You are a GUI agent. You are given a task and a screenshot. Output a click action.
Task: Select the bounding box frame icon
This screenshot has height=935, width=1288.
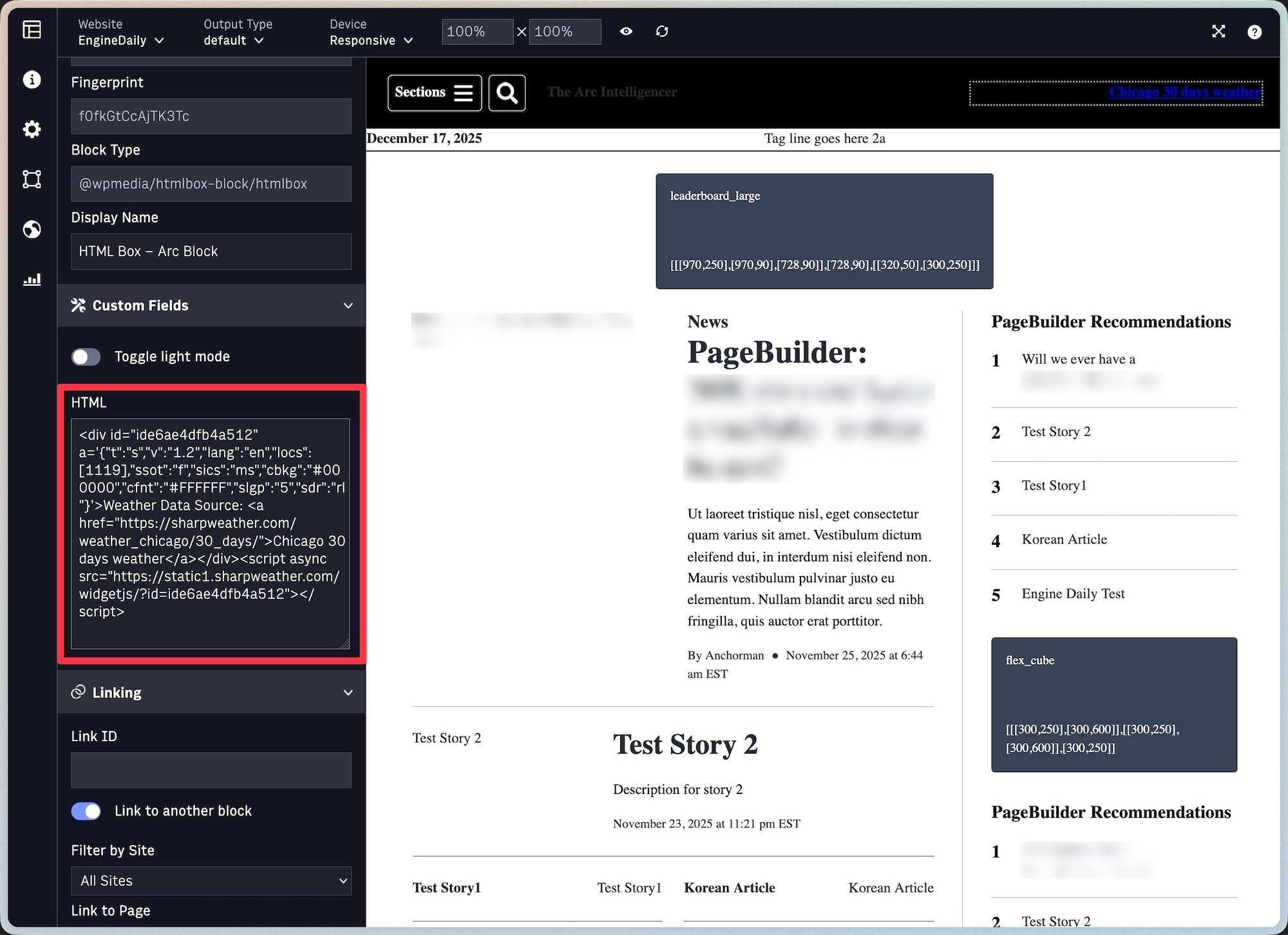pyautogui.click(x=32, y=179)
